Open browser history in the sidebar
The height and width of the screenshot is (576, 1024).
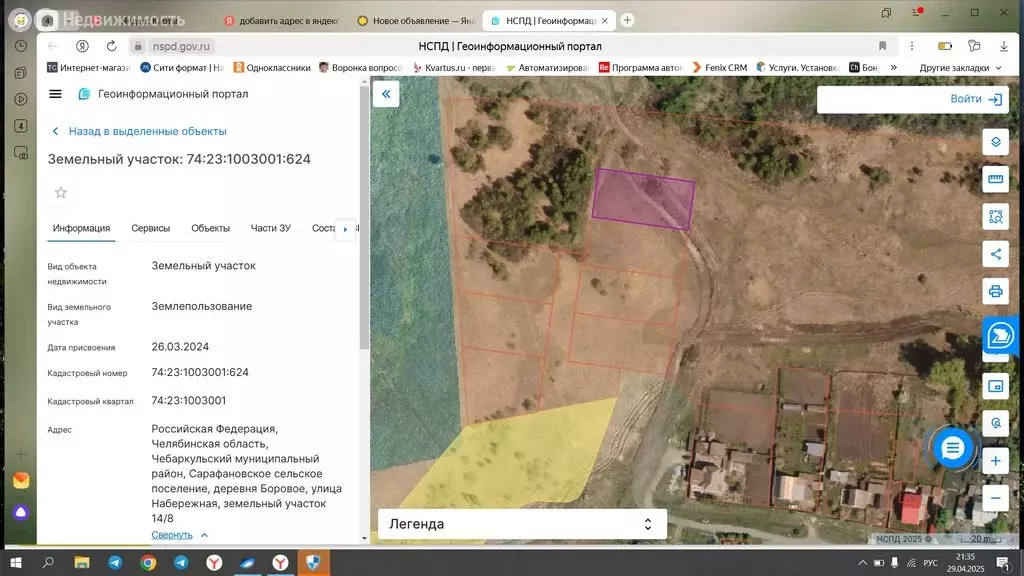(21, 46)
